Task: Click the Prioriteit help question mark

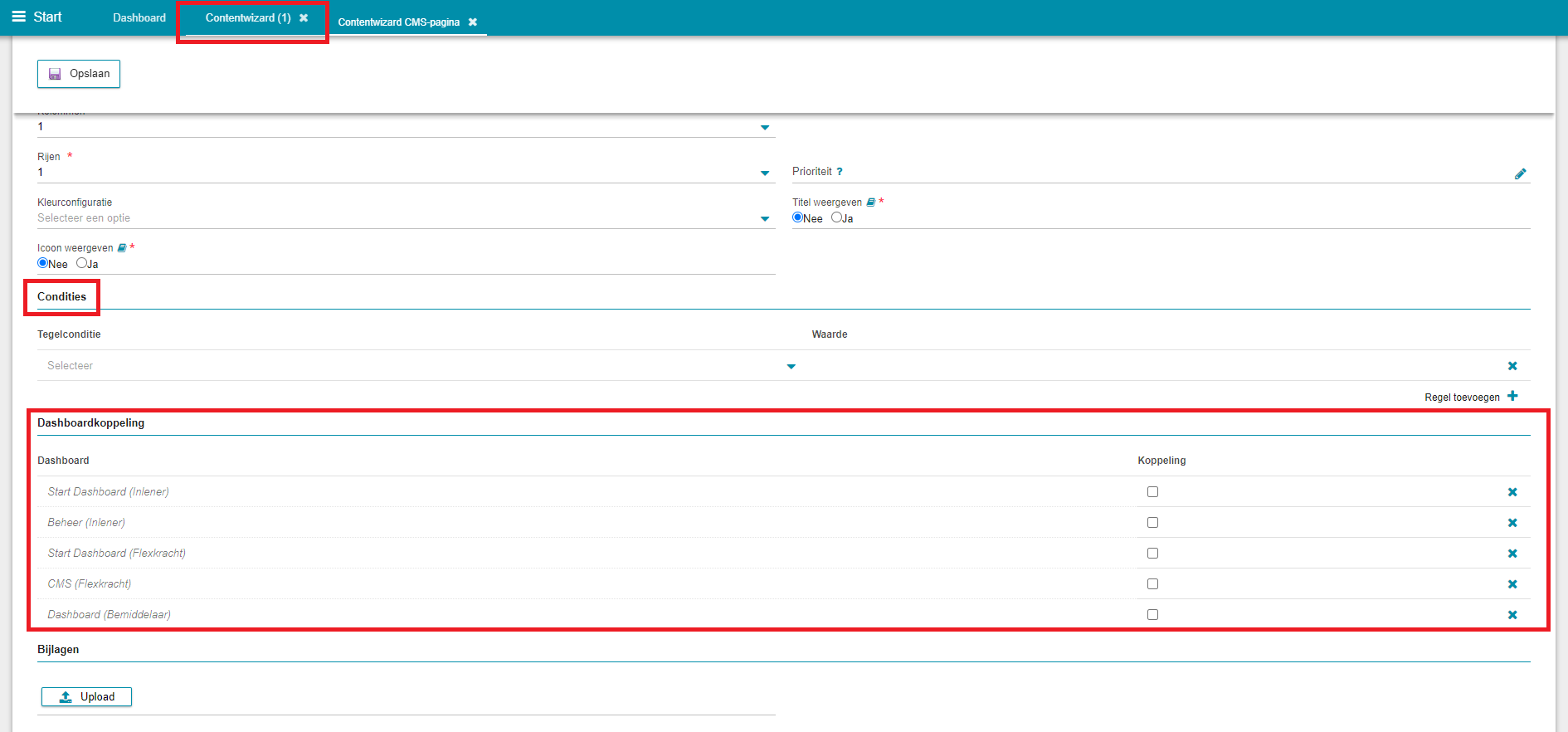Action: 840,172
